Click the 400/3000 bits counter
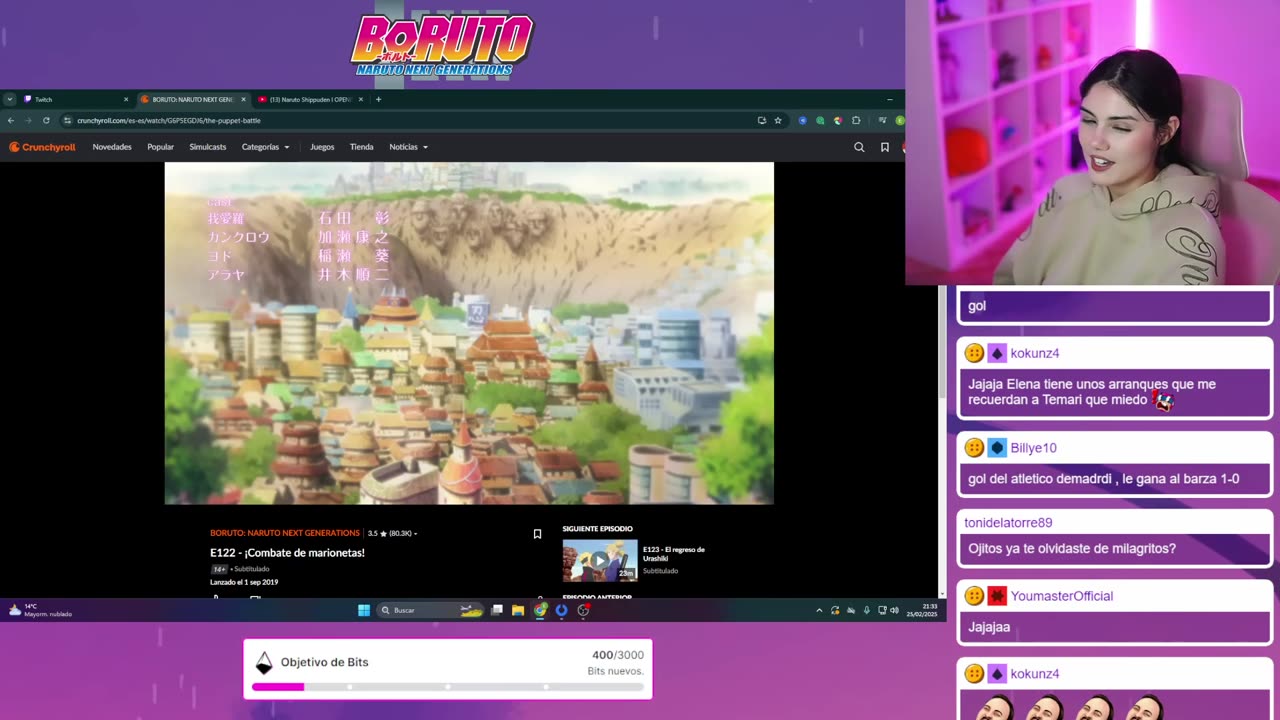This screenshot has height=720, width=1280. tap(618, 655)
